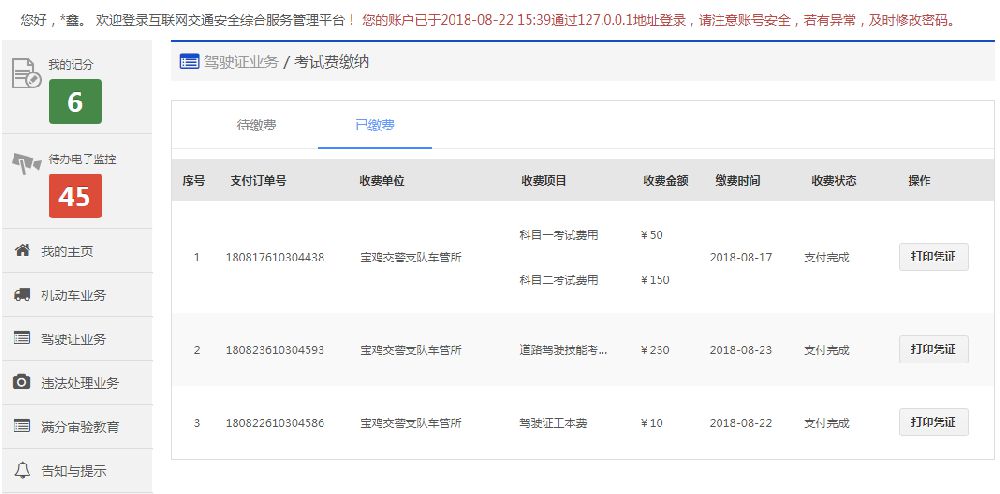The image size is (1000, 494).
Task: Click the truck icon for 机动车业务
Action: [x=22, y=295]
